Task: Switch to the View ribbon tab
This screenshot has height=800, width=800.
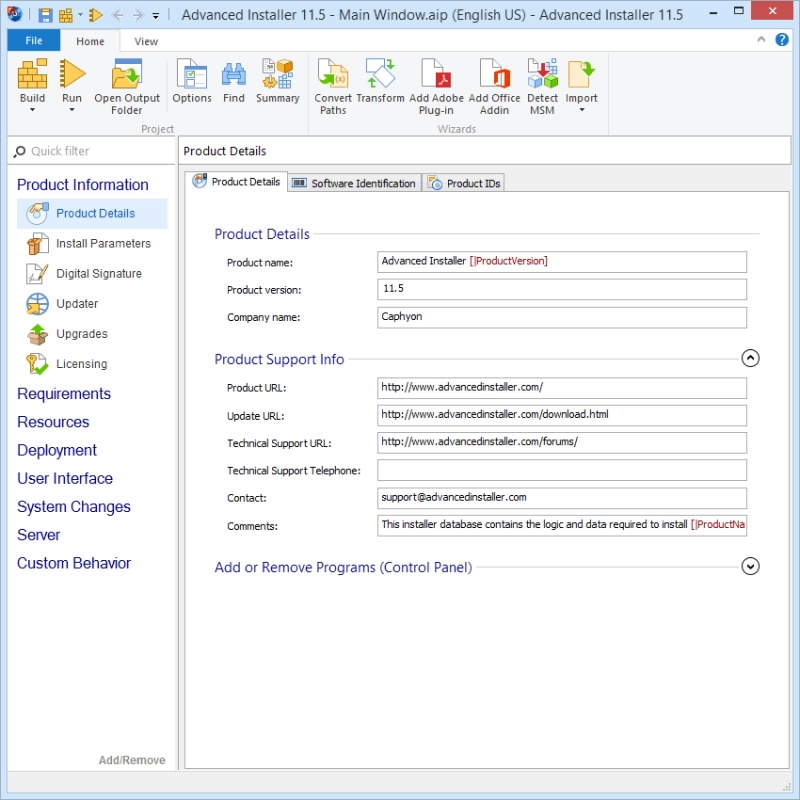Action: coord(146,41)
